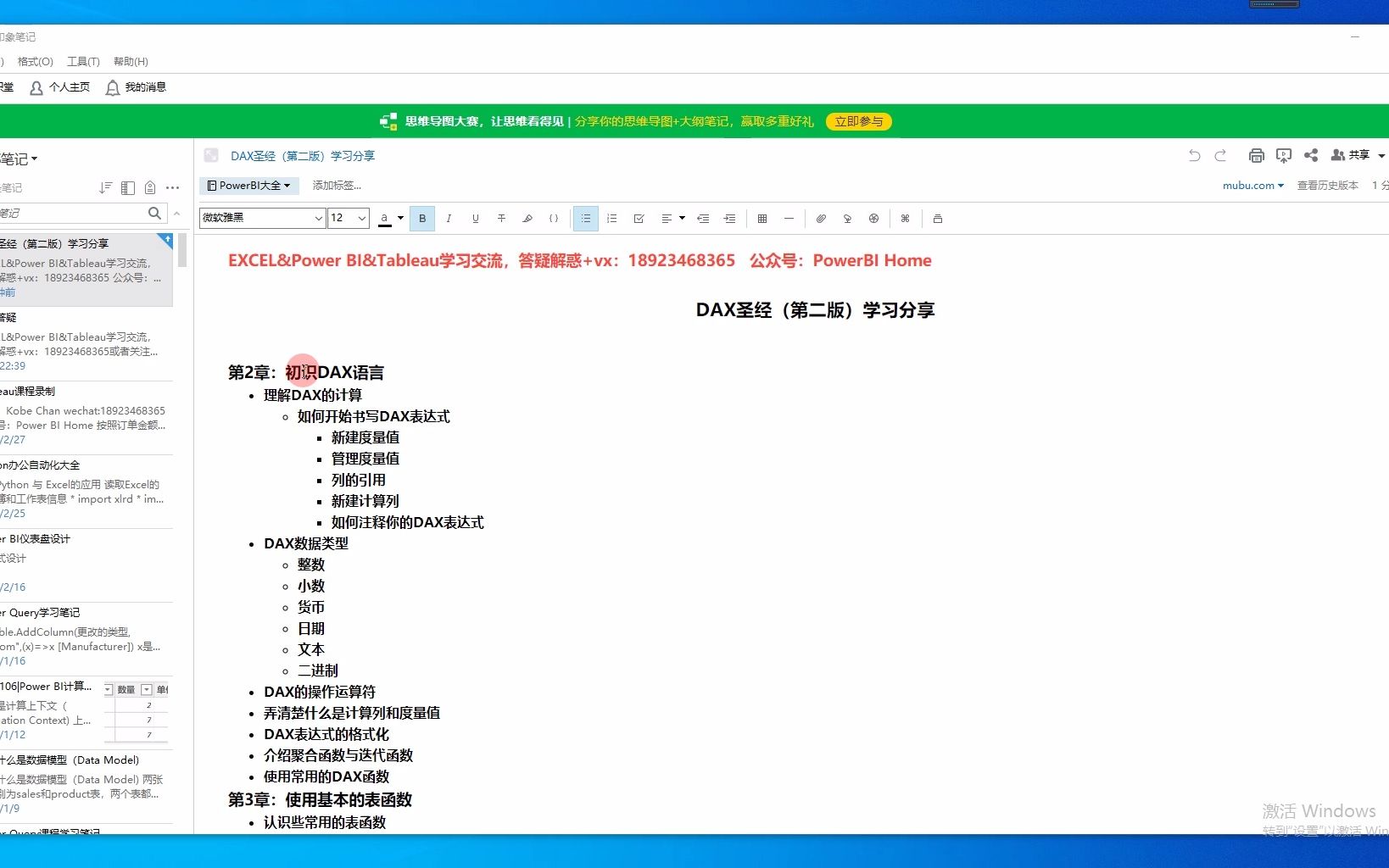This screenshot has height=868, width=1389.
Task: Insert a code block with braces icon
Action: (x=554, y=219)
